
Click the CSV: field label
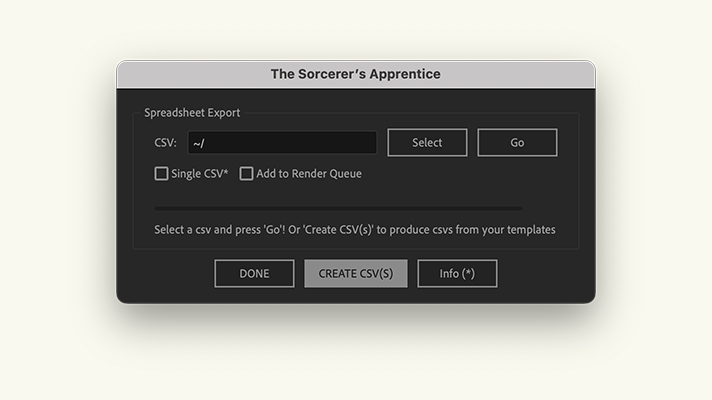(165, 143)
